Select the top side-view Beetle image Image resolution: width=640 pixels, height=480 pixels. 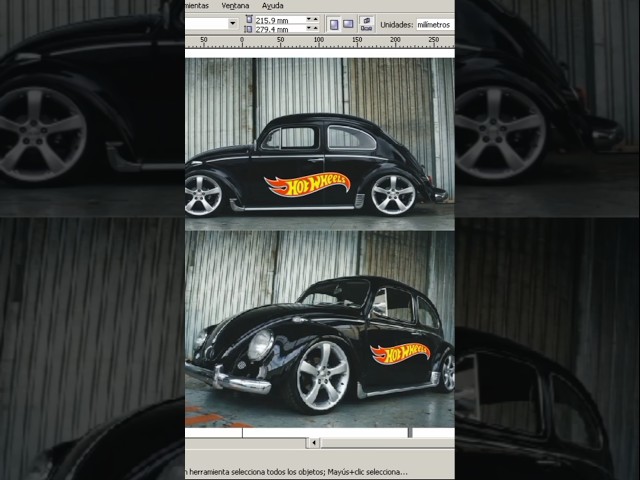coord(320,144)
